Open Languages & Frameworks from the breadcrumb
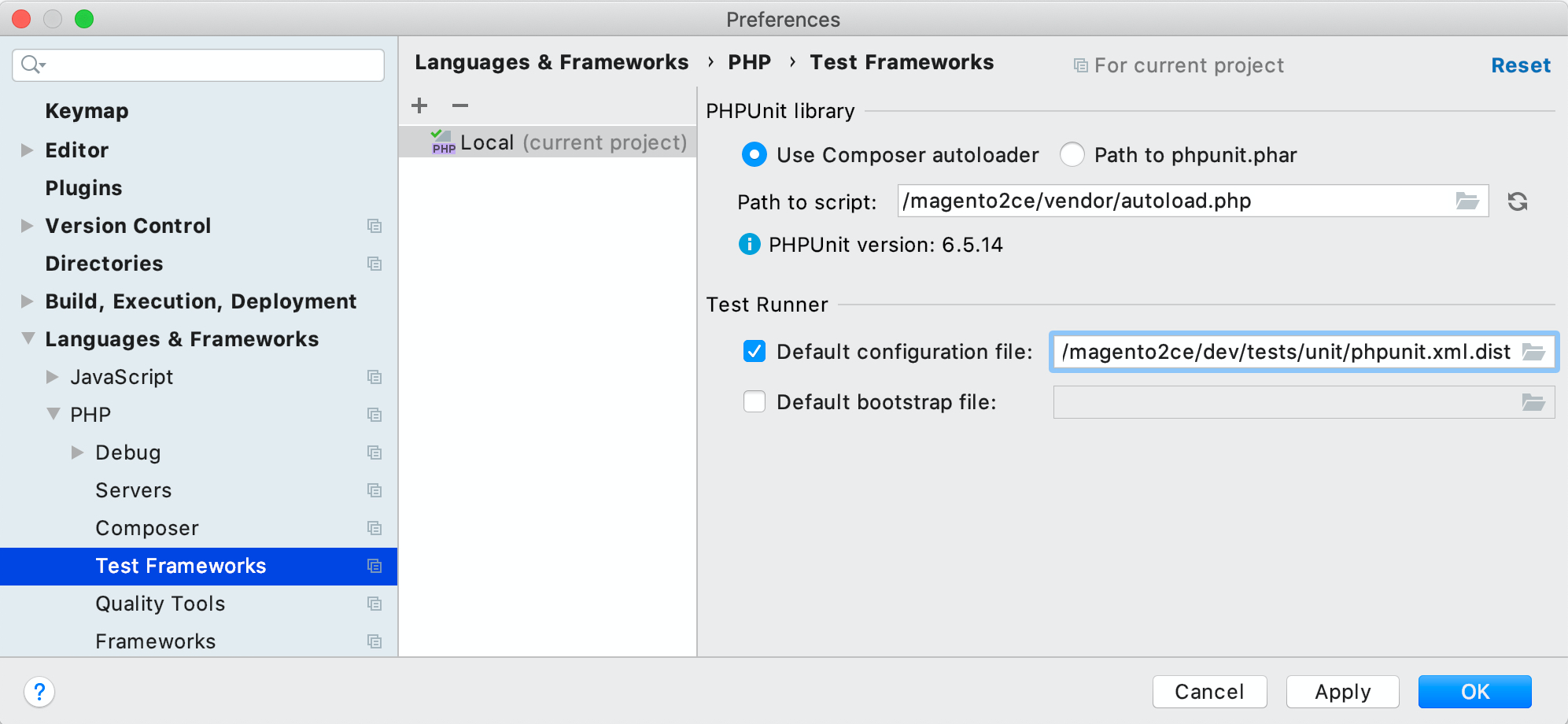 551,61
